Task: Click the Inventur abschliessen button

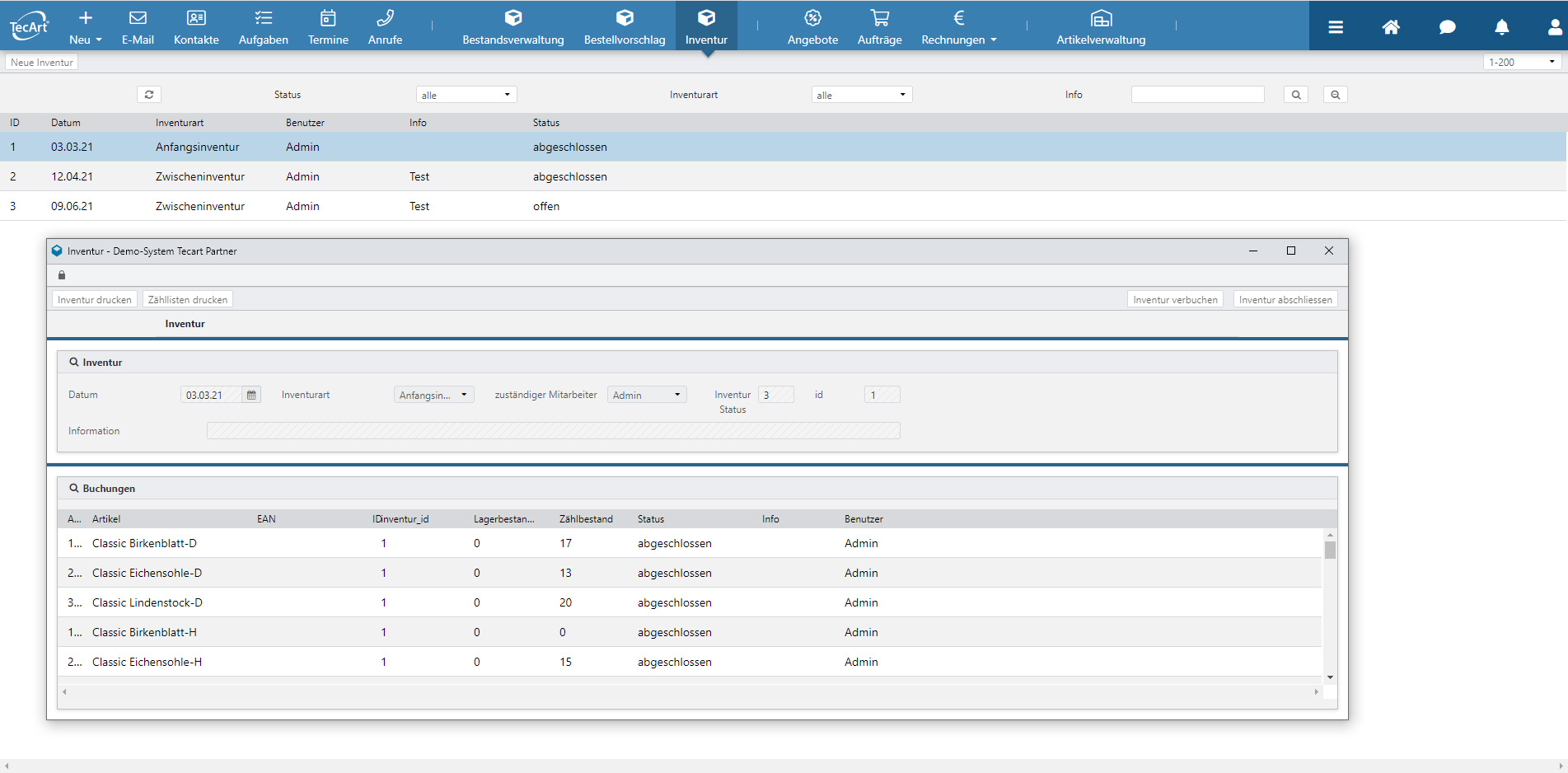Action: (1285, 300)
